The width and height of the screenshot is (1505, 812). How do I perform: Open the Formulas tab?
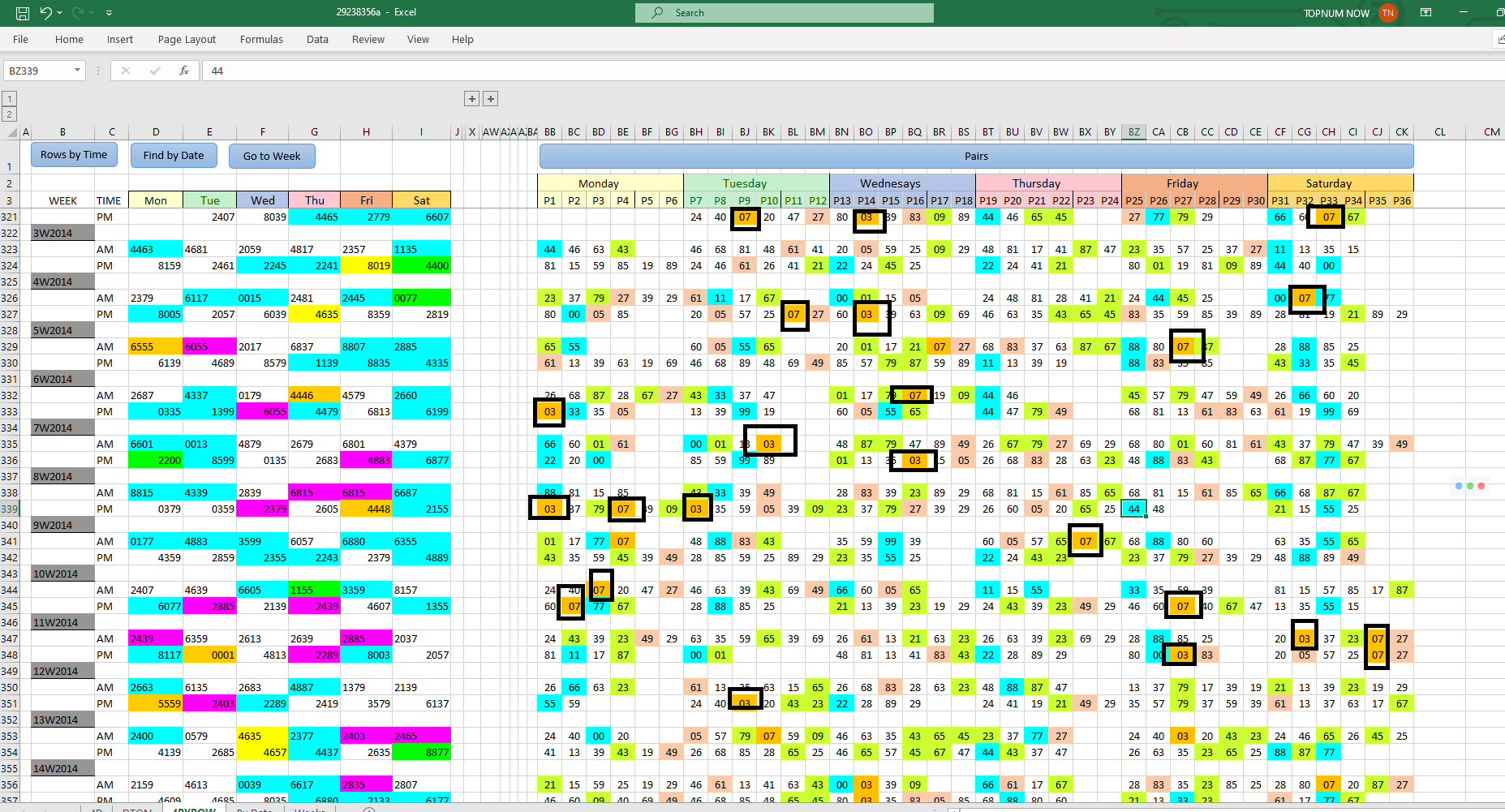point(261,39)
